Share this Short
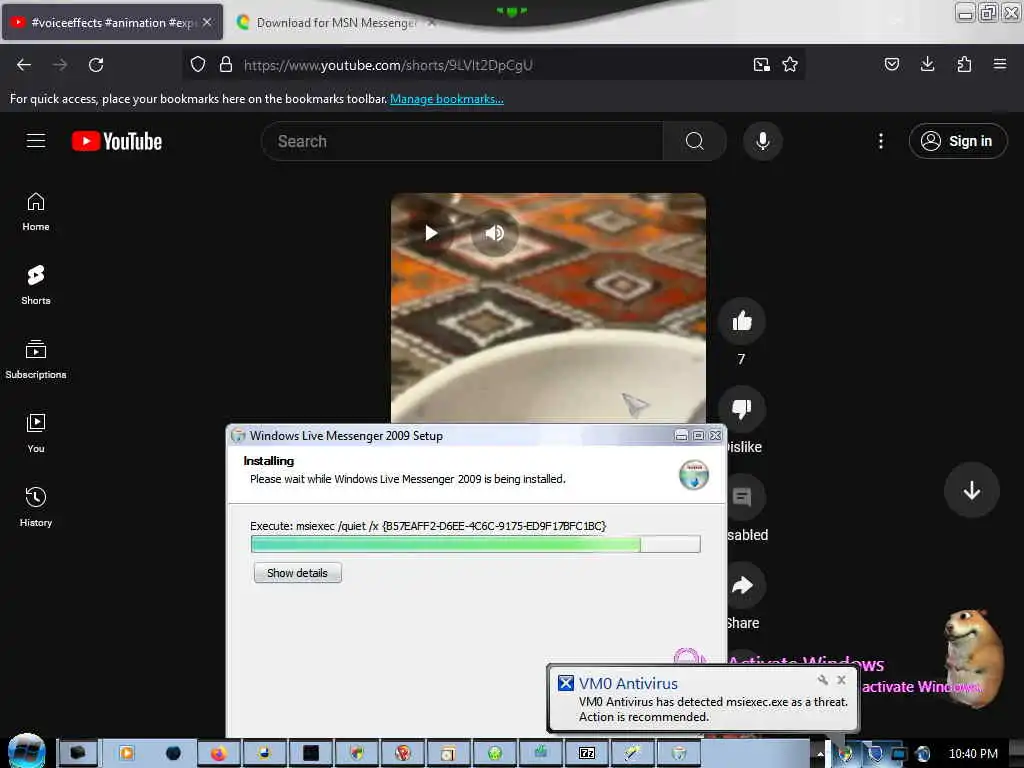The width and height of the screenshot is (1024, 768). [x=743, y=584]
